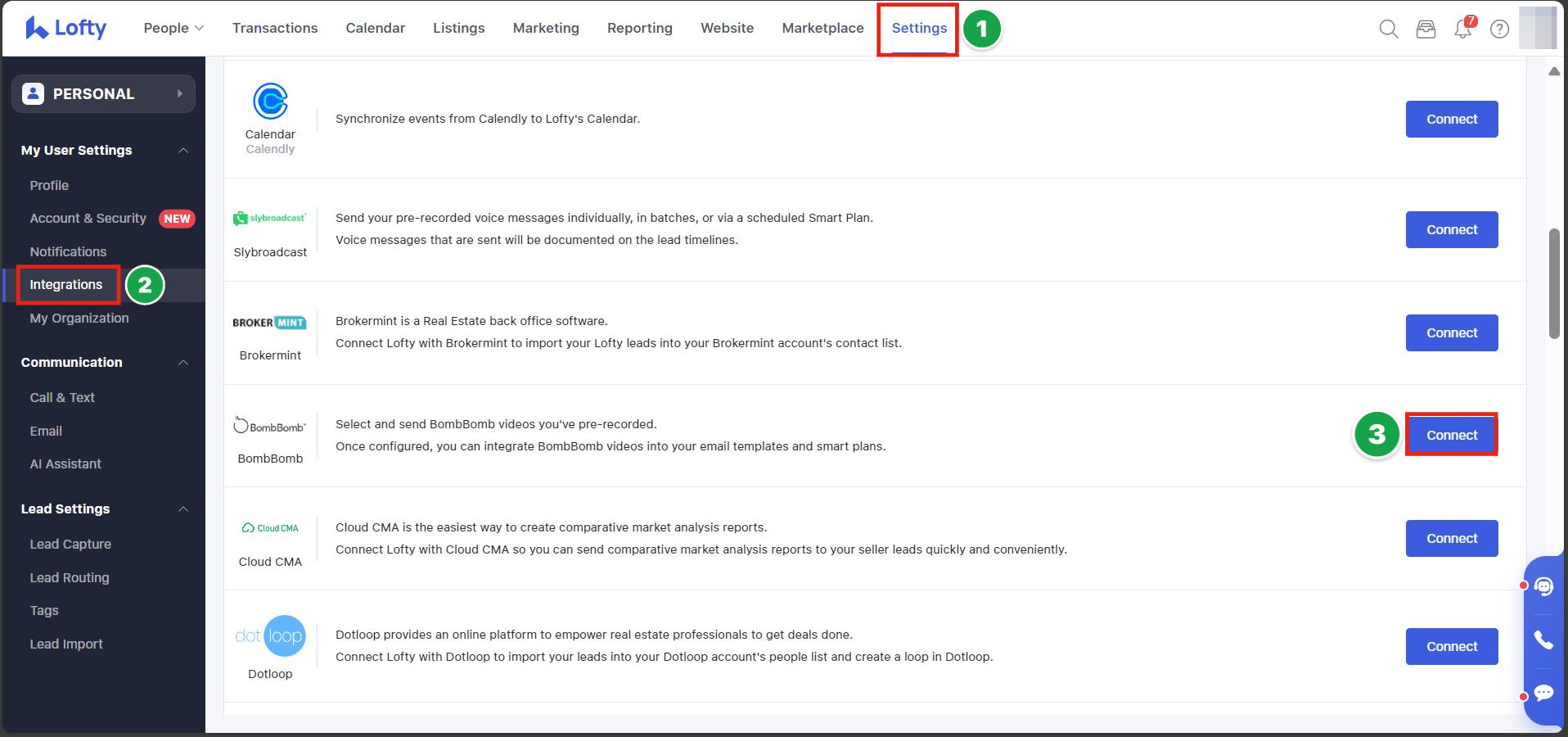Open Account & Security settings
The width and height of the screenshot is (1568, 737).
[x=88, y=219]
